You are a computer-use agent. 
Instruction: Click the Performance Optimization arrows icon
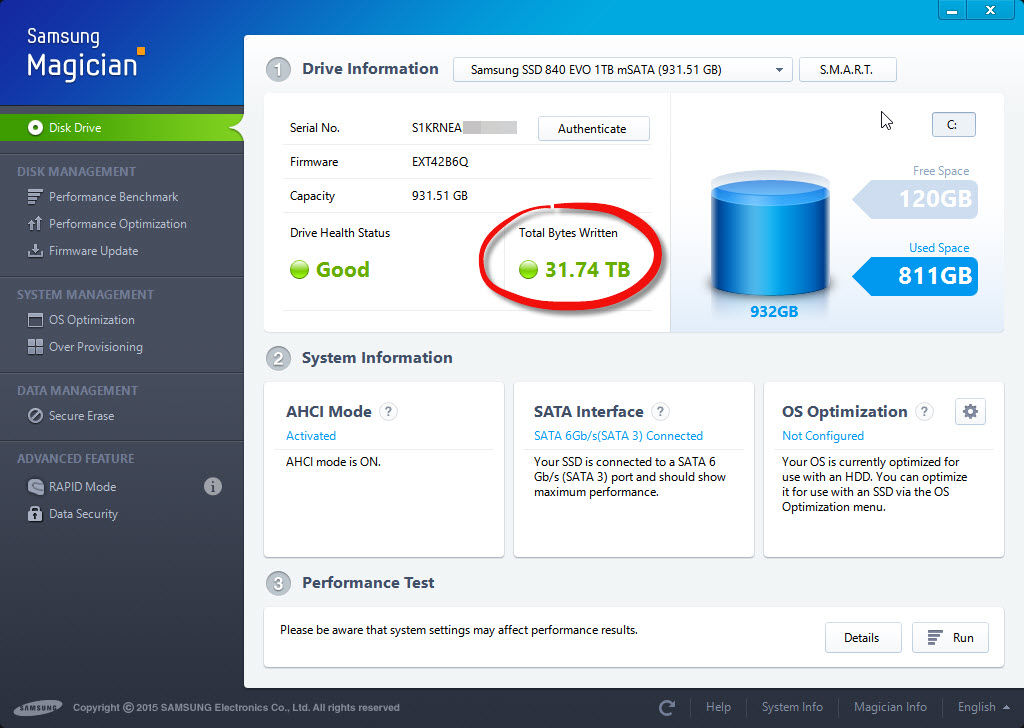point(35,224)
